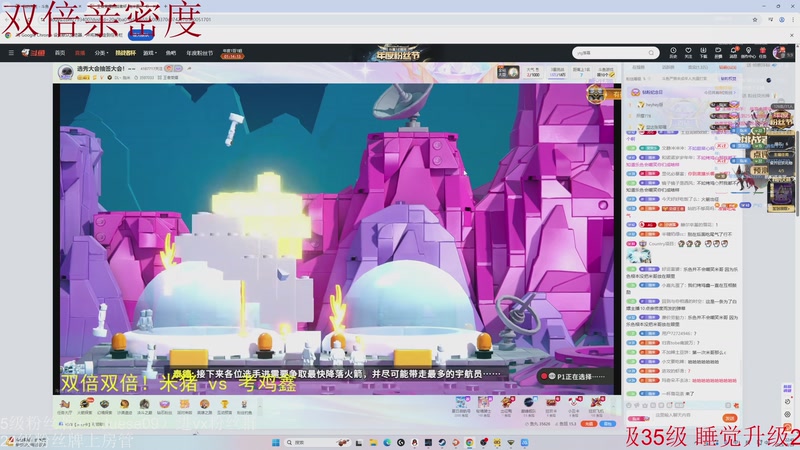Image resolution: width=800 pixels, height=450 pixels.
Task: Open the pink fan badge selector by chat input
Action: [638, 418]
